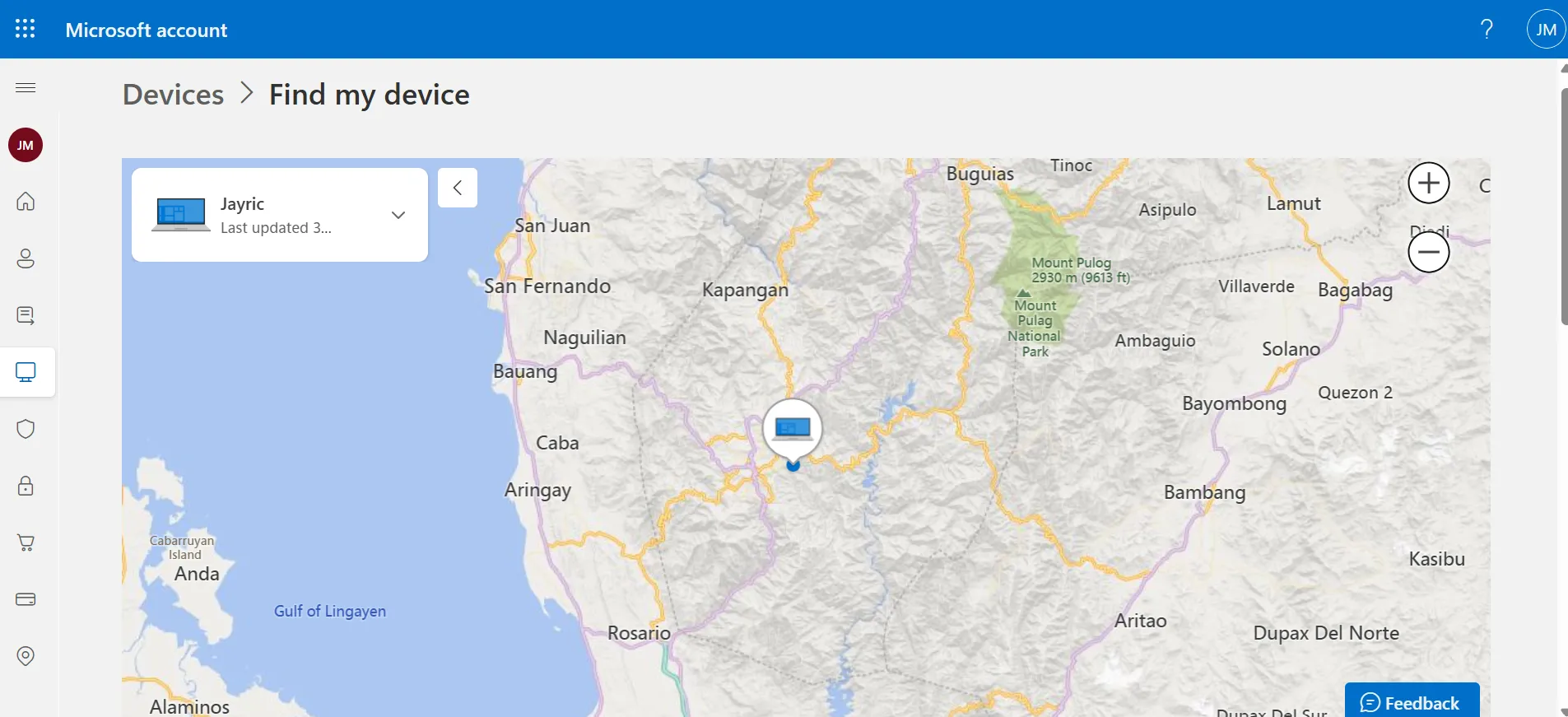Open the Your info person icon

click(26, 258)
